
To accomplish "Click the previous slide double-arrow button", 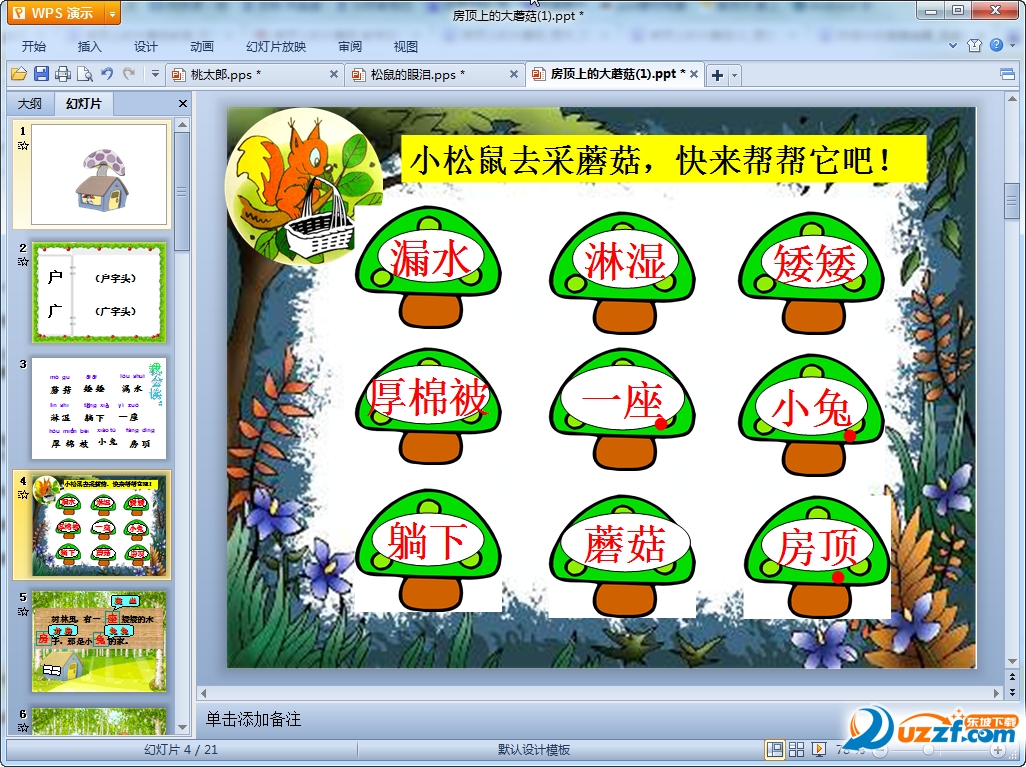I will 1013,678.
